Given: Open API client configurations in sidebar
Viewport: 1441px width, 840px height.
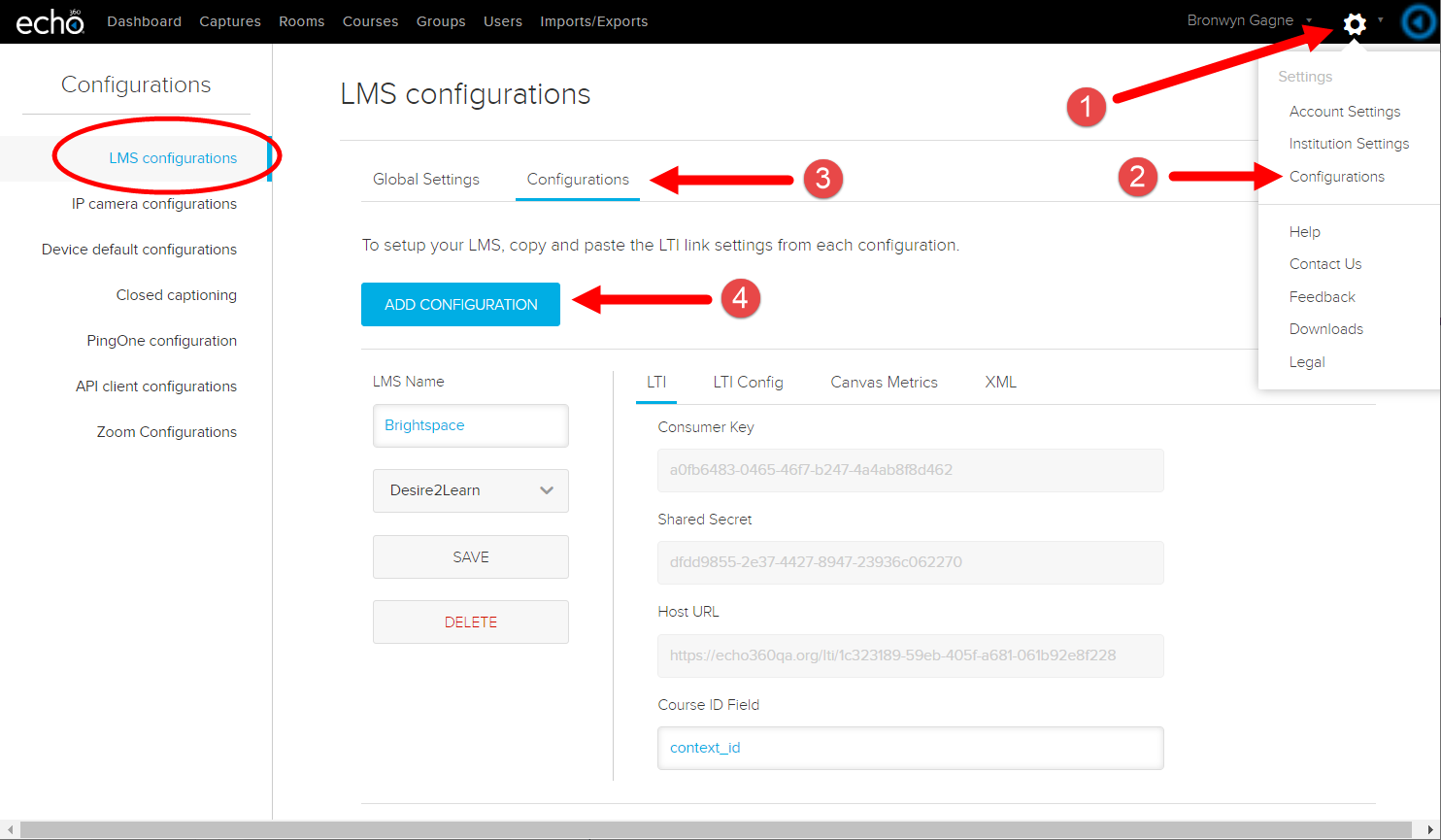Looking at the screenshot, I should click(x=156, y=386).
